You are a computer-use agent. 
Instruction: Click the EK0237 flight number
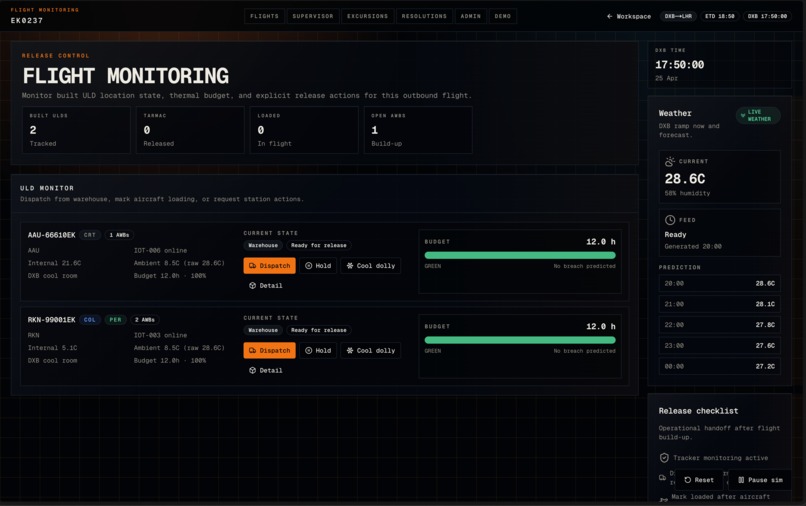pos(27,21)
